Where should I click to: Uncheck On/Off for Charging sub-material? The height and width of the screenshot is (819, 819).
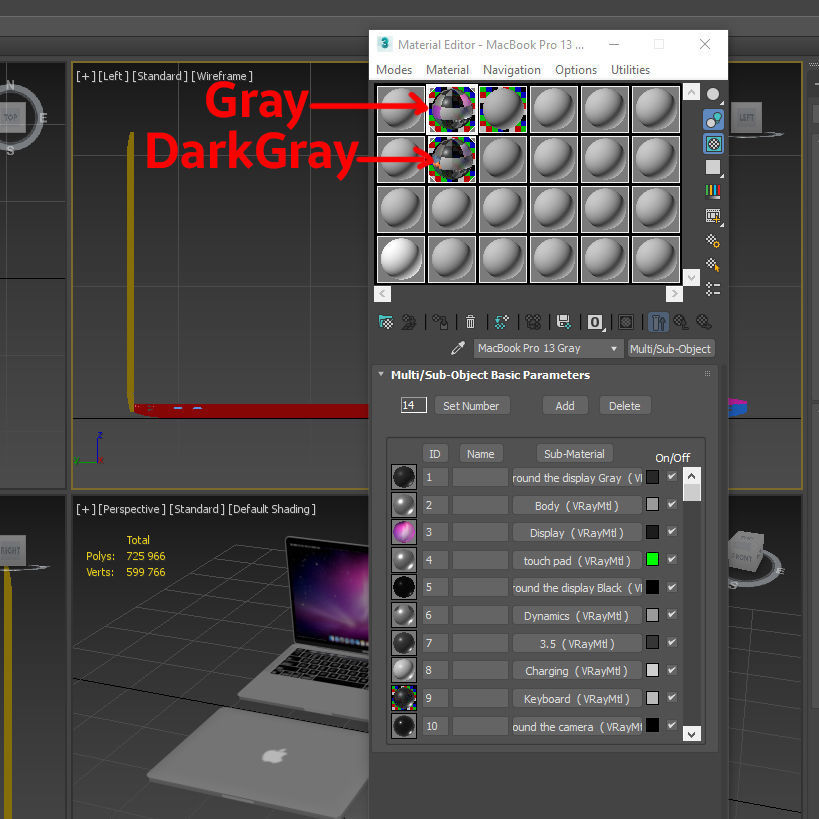(672, 670)
